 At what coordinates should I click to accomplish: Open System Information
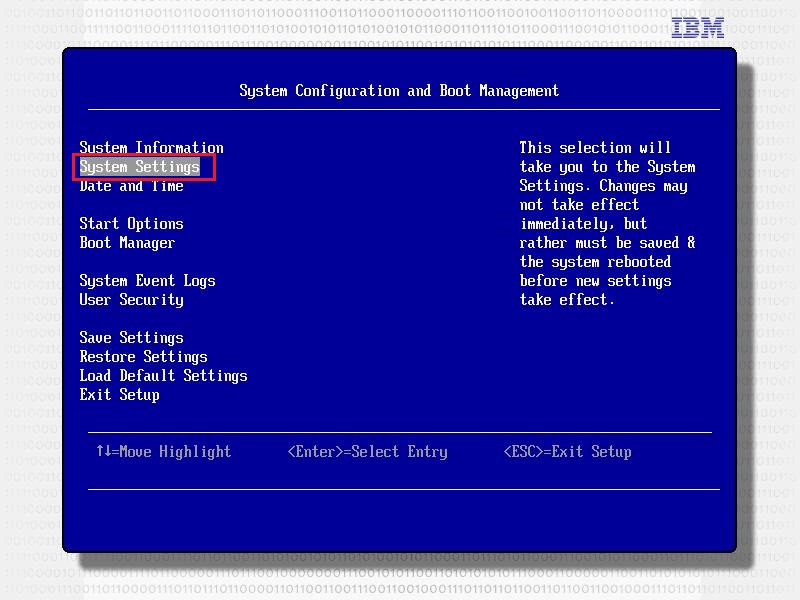tap(151, 148)
